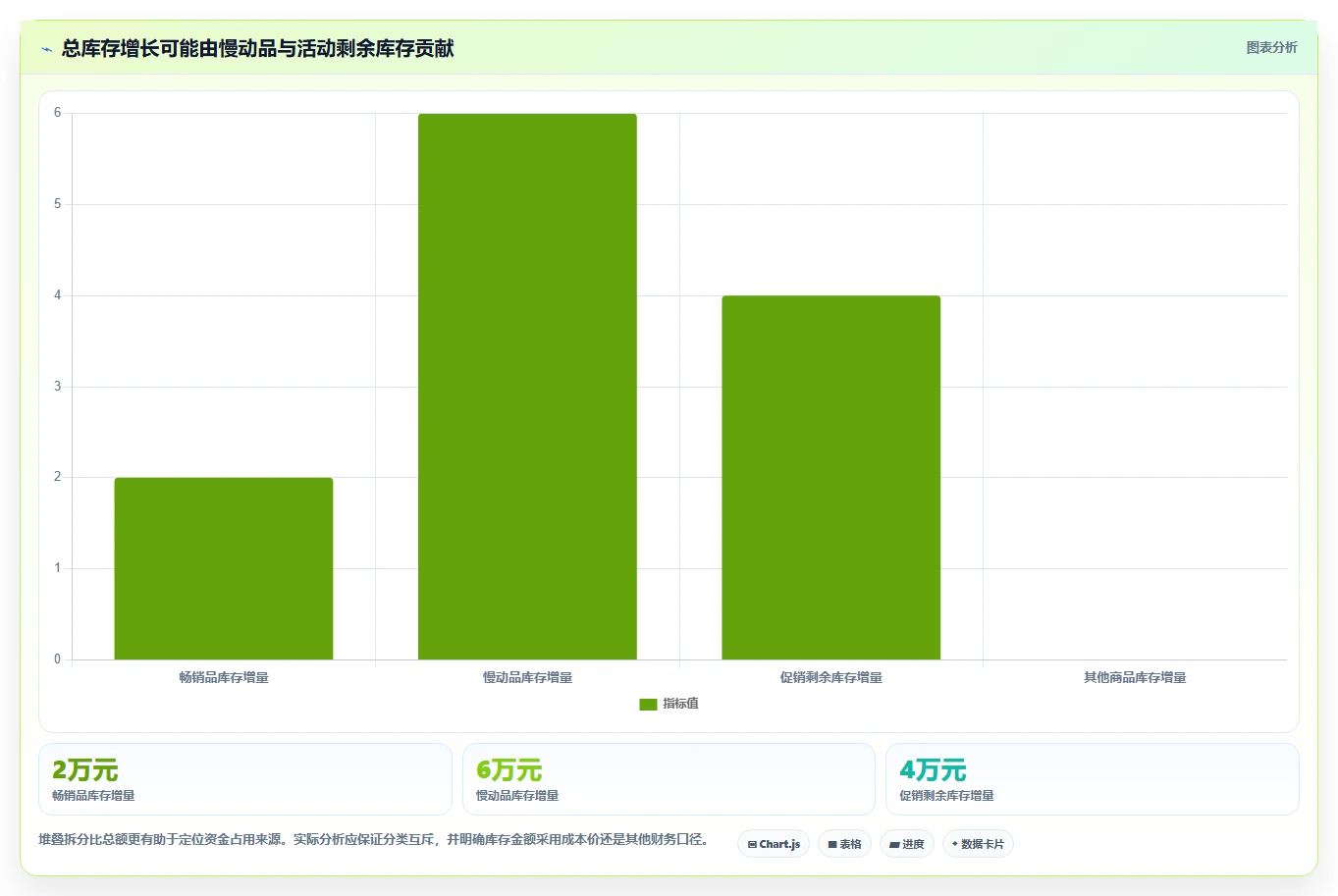Click the lightning icon beside the chart title
The image size is (1338, 896).
tap(46, 49)
